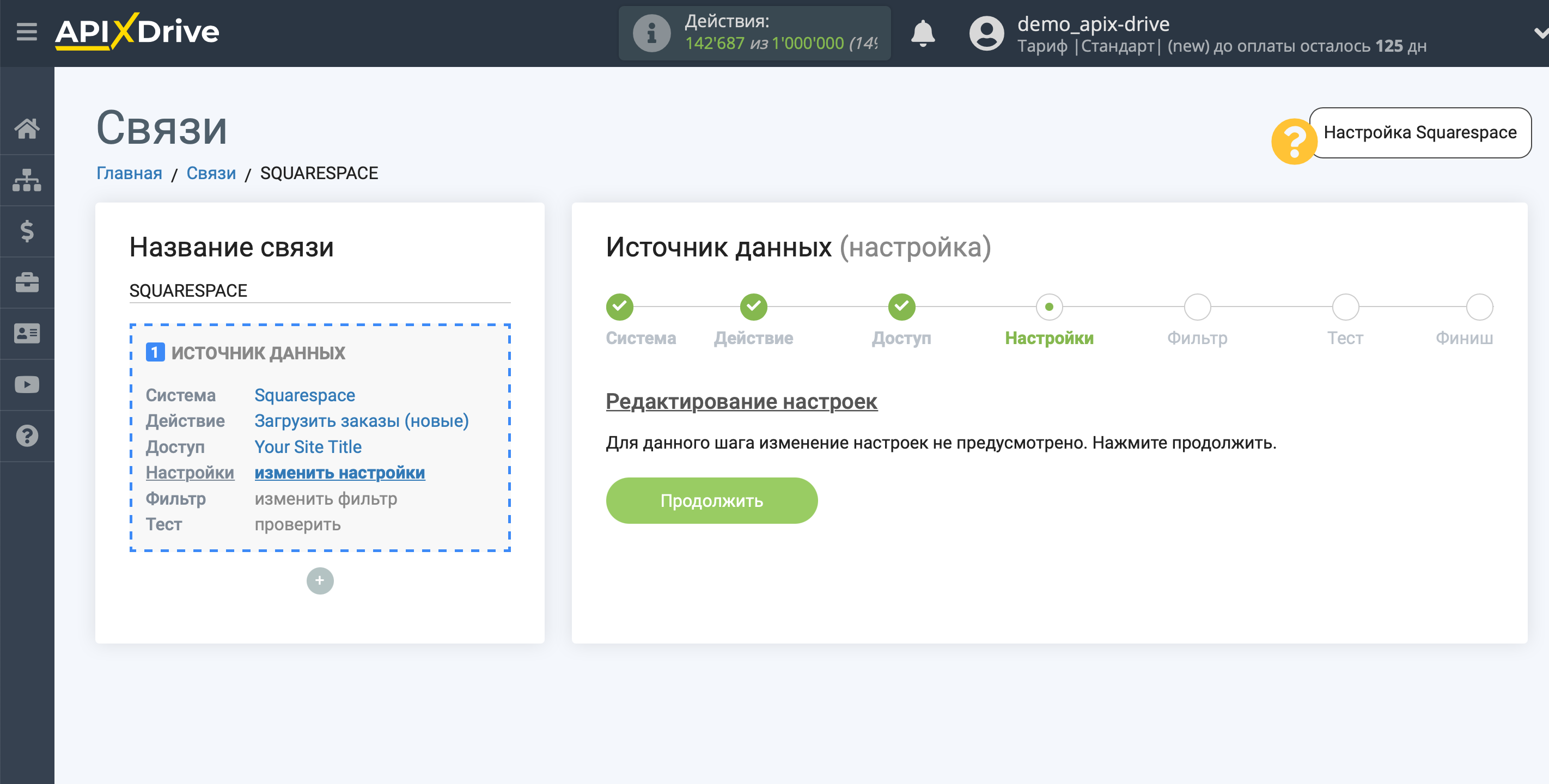This screenshot has height=784, width=1549.
Task: Click the ApiX-Drive logo
Action: pyautogui.click(x=137, y=31)
